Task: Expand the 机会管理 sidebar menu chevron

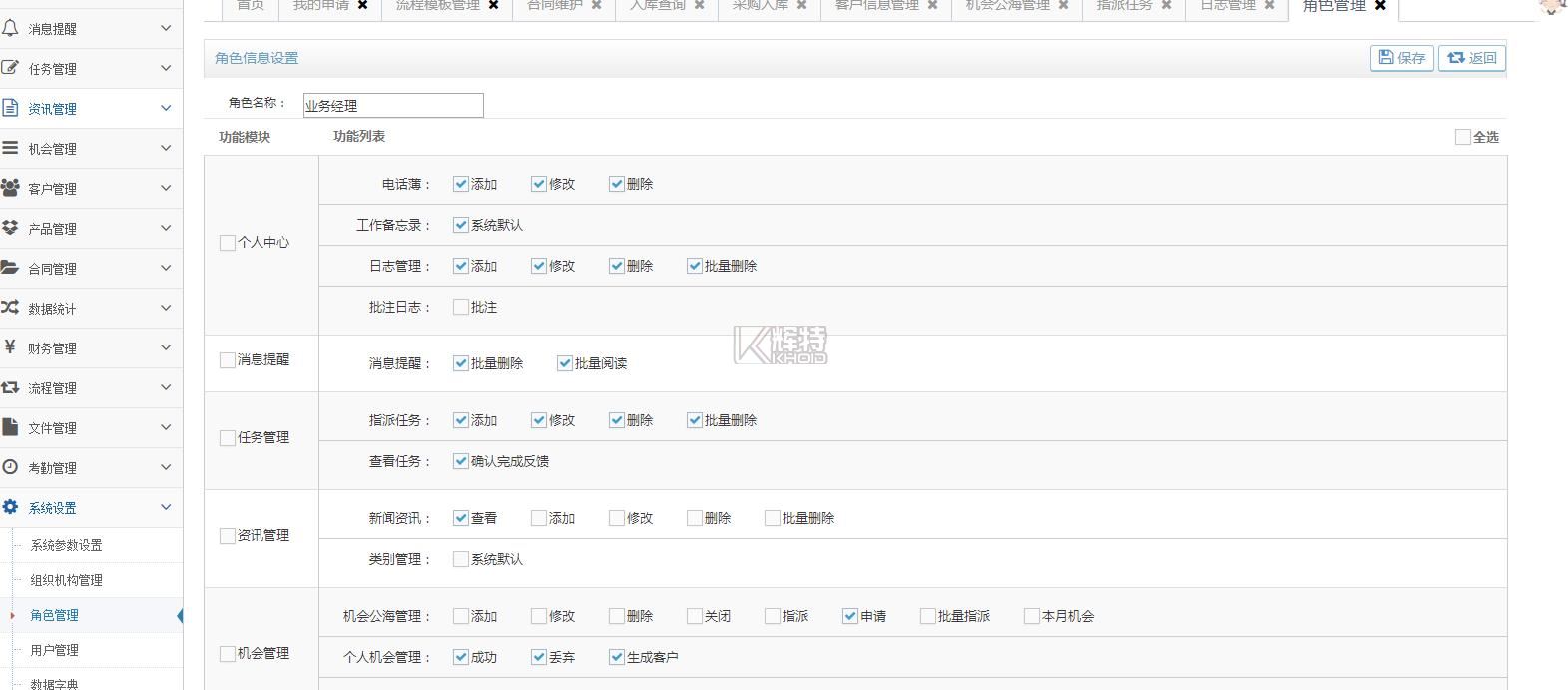Action: pos(166,148)
